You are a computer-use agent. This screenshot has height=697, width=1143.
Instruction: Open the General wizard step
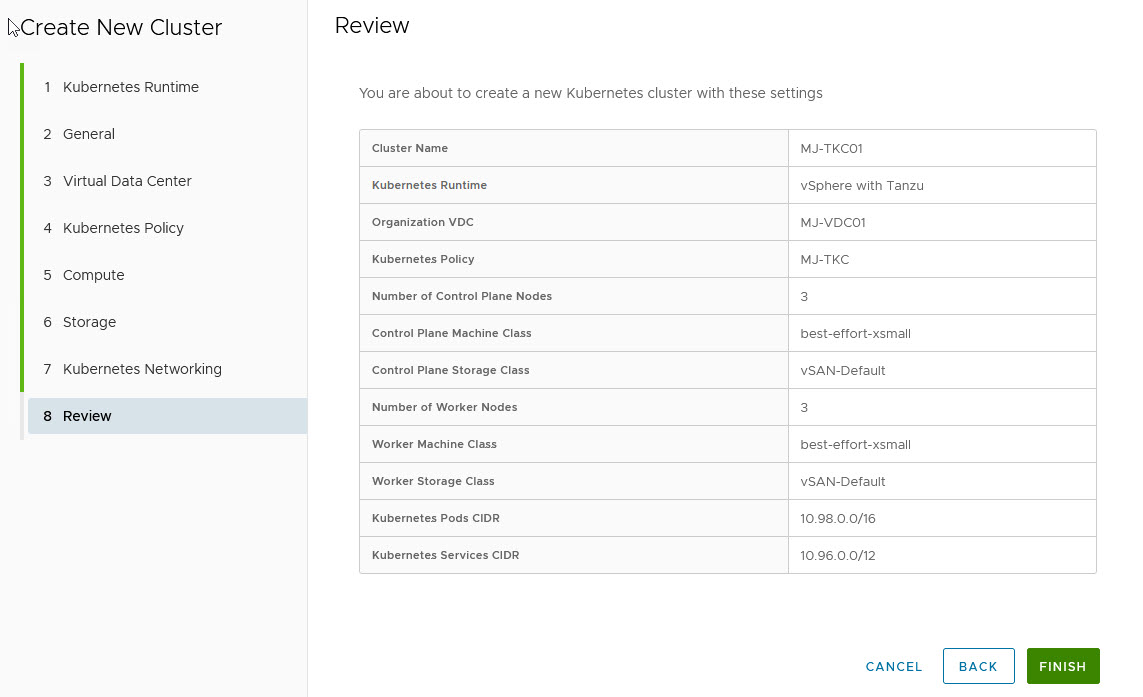pyautogui.click(x=88, y=134)
